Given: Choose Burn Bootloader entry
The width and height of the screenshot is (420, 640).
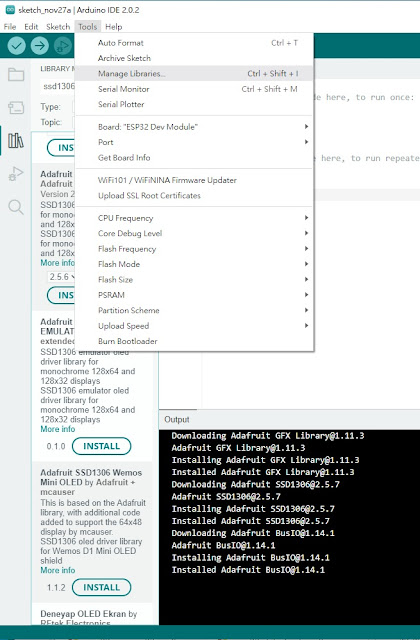Looking at the screenshot, I should click(x=194, y=341).
